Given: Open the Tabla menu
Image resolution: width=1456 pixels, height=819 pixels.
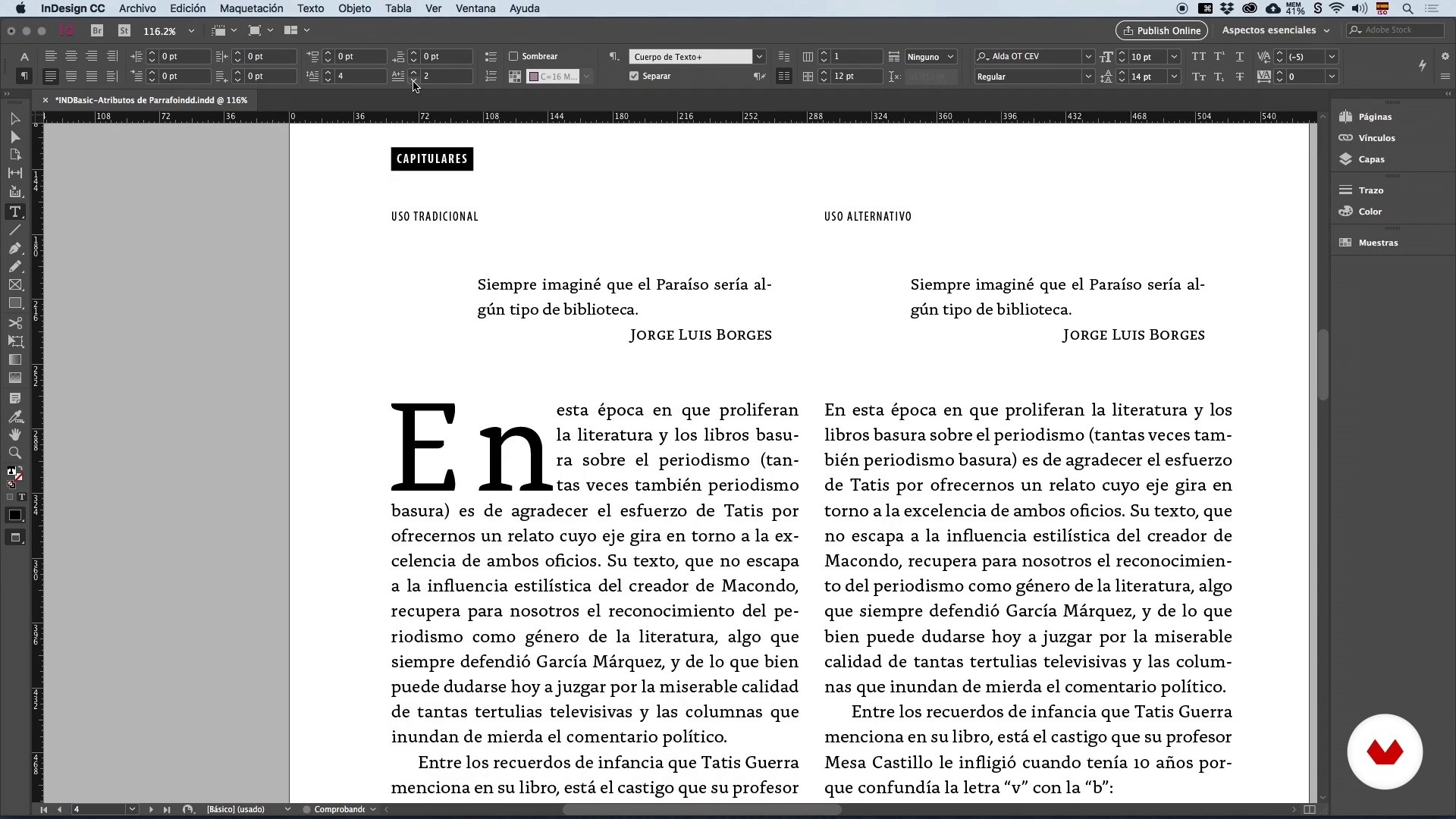Looking at the screenshot, I should (398, 8).
